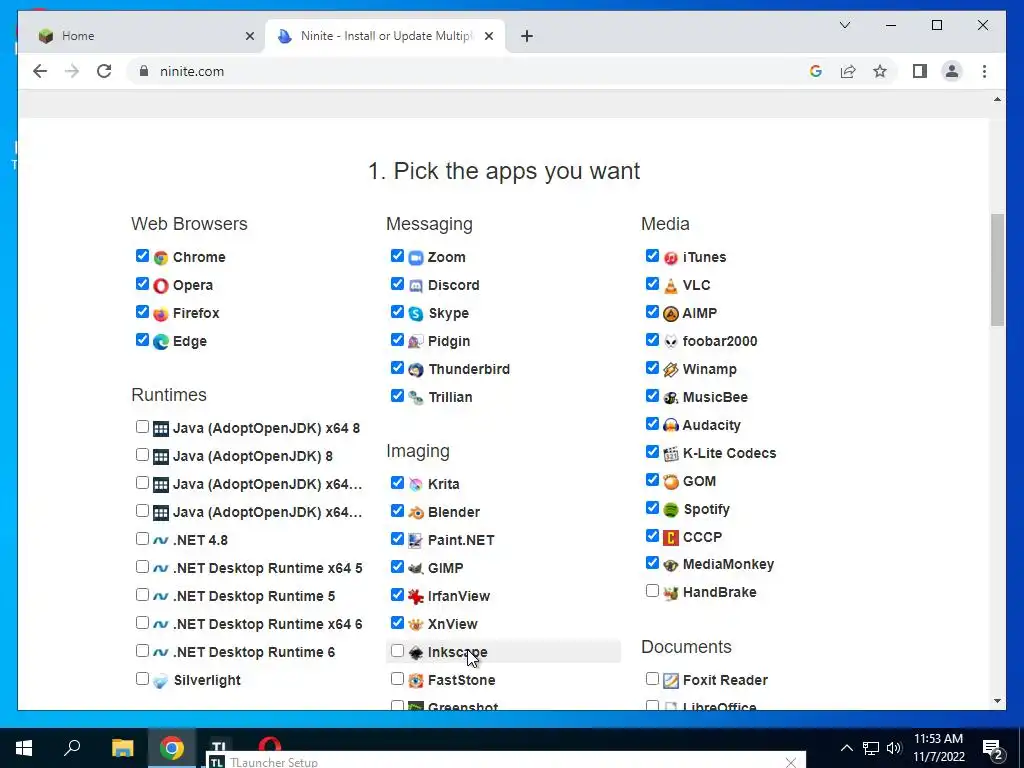Click the Paint.NET label
Image resolution: width=1024 pixels, height=768 pixels.
461,540
